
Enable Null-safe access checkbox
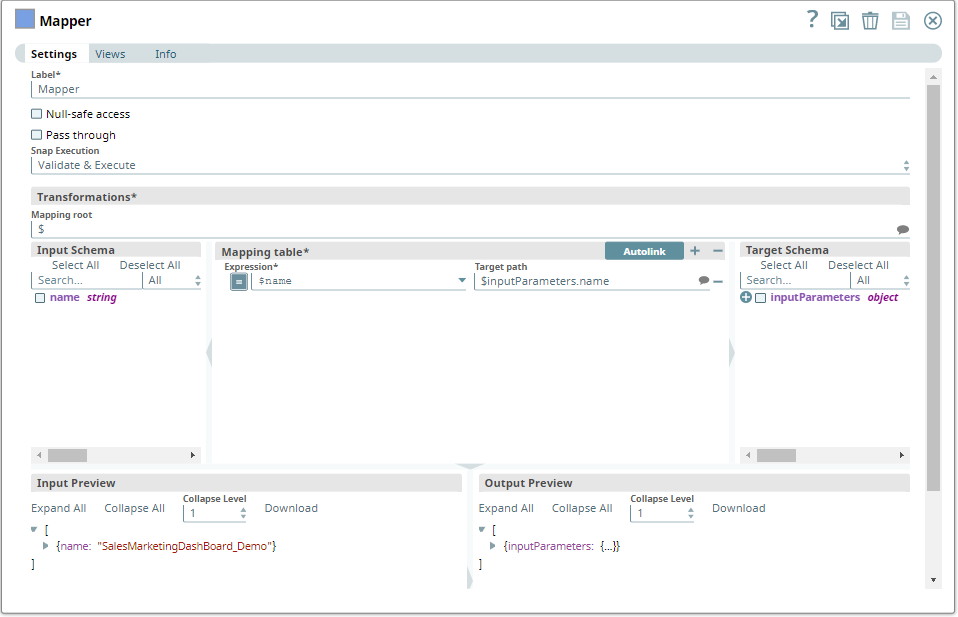click(37, 114)
